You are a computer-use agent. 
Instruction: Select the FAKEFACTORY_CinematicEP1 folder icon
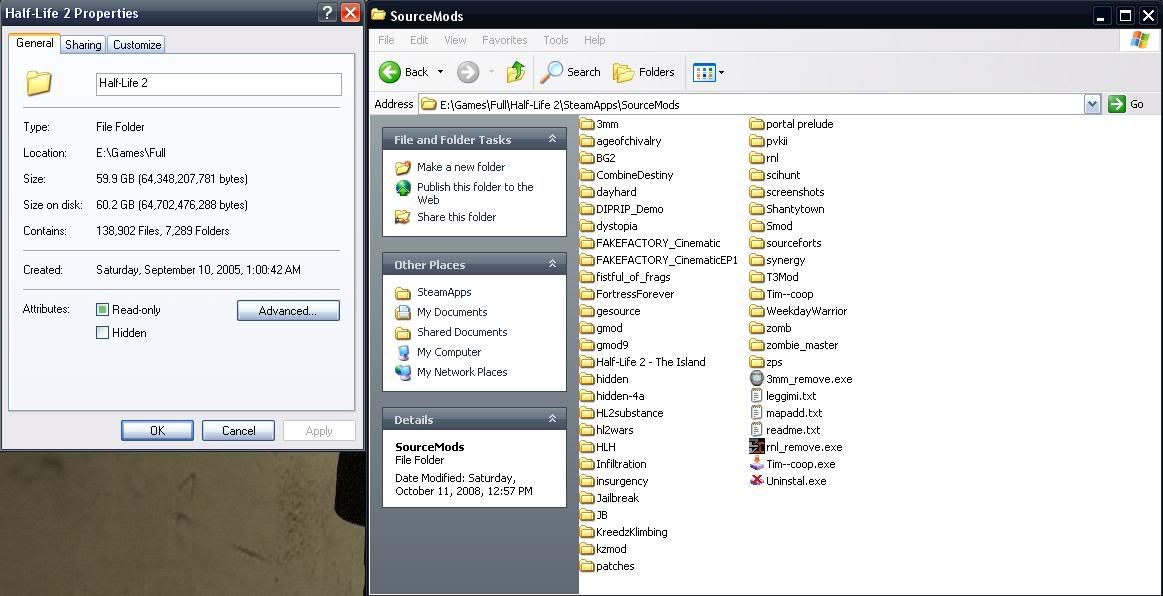tap(587, 260)
